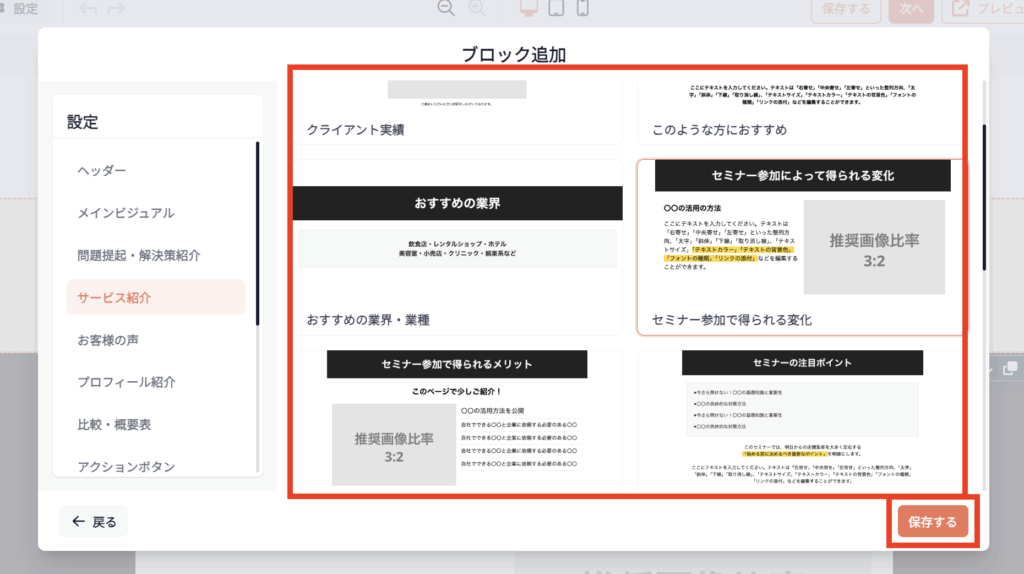The image size is (1024, 574).
Task: Select サービス紹介 category
Action: [x=115, y=298]
